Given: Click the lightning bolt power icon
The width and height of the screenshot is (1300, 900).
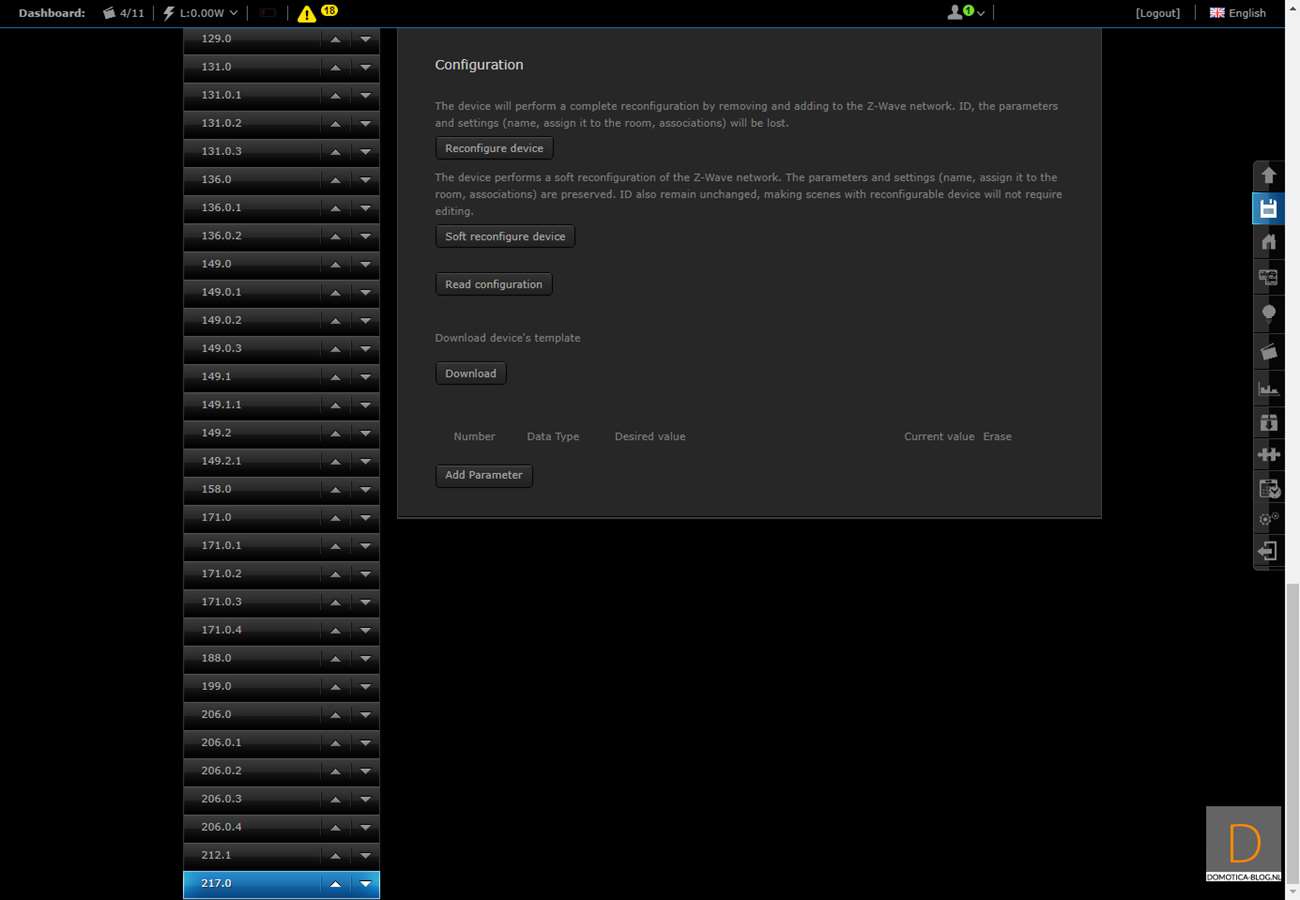Looking at the screenshot, I should (169, 13).
